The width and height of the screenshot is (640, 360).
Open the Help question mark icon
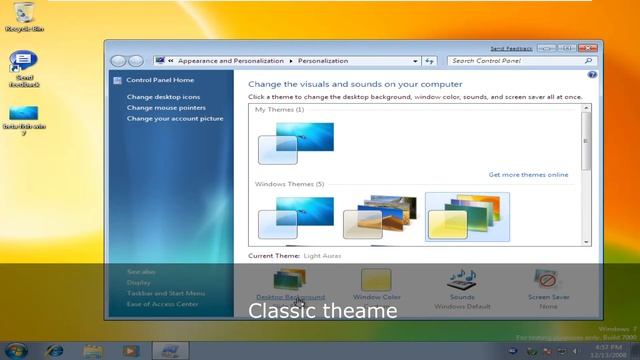point(592,75)
